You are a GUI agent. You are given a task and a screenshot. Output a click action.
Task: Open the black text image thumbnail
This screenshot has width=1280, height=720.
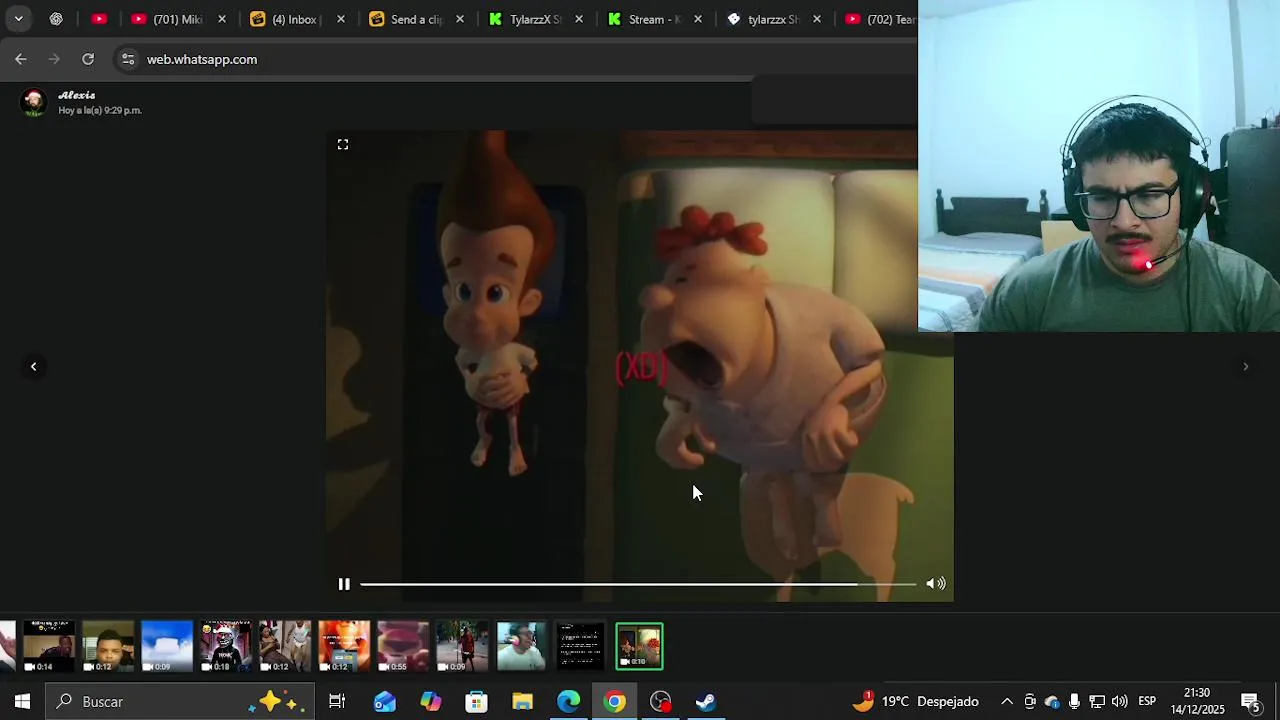(580, 647)
